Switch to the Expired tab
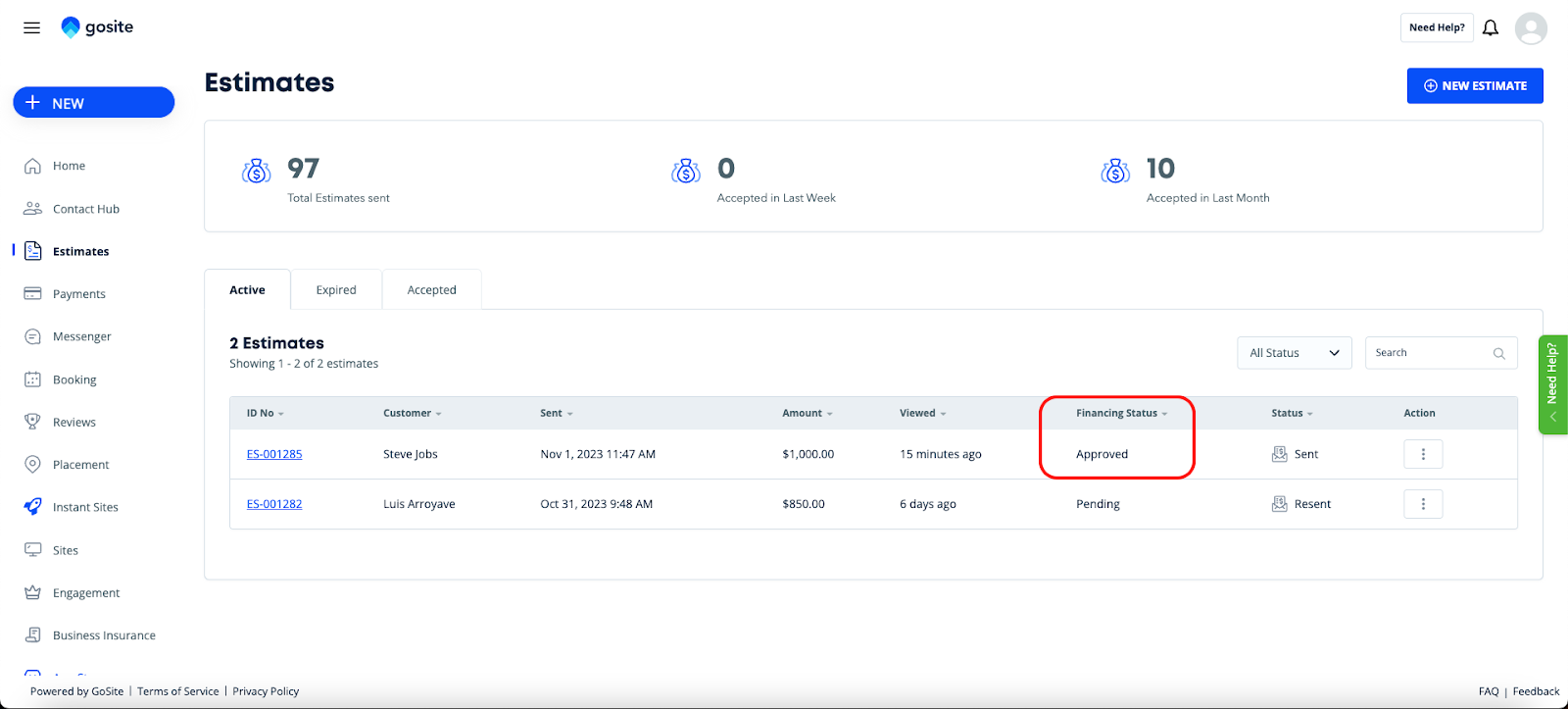1568x709 pixels. (x=336, y=290)
